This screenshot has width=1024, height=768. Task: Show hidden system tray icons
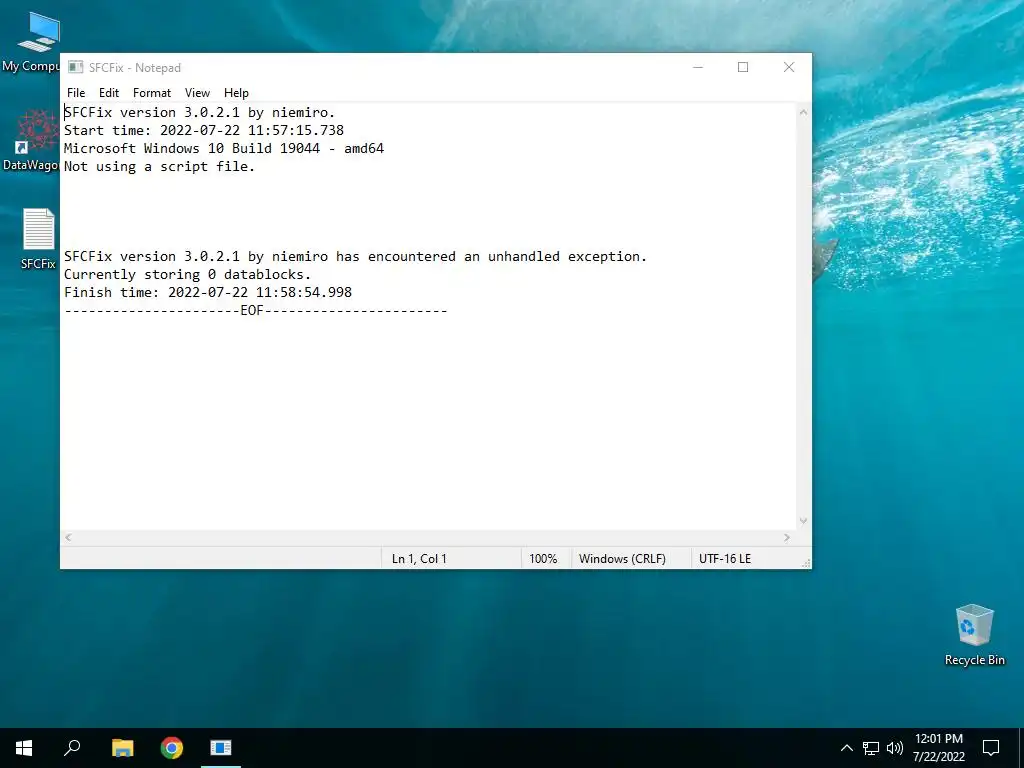[846, 748]
